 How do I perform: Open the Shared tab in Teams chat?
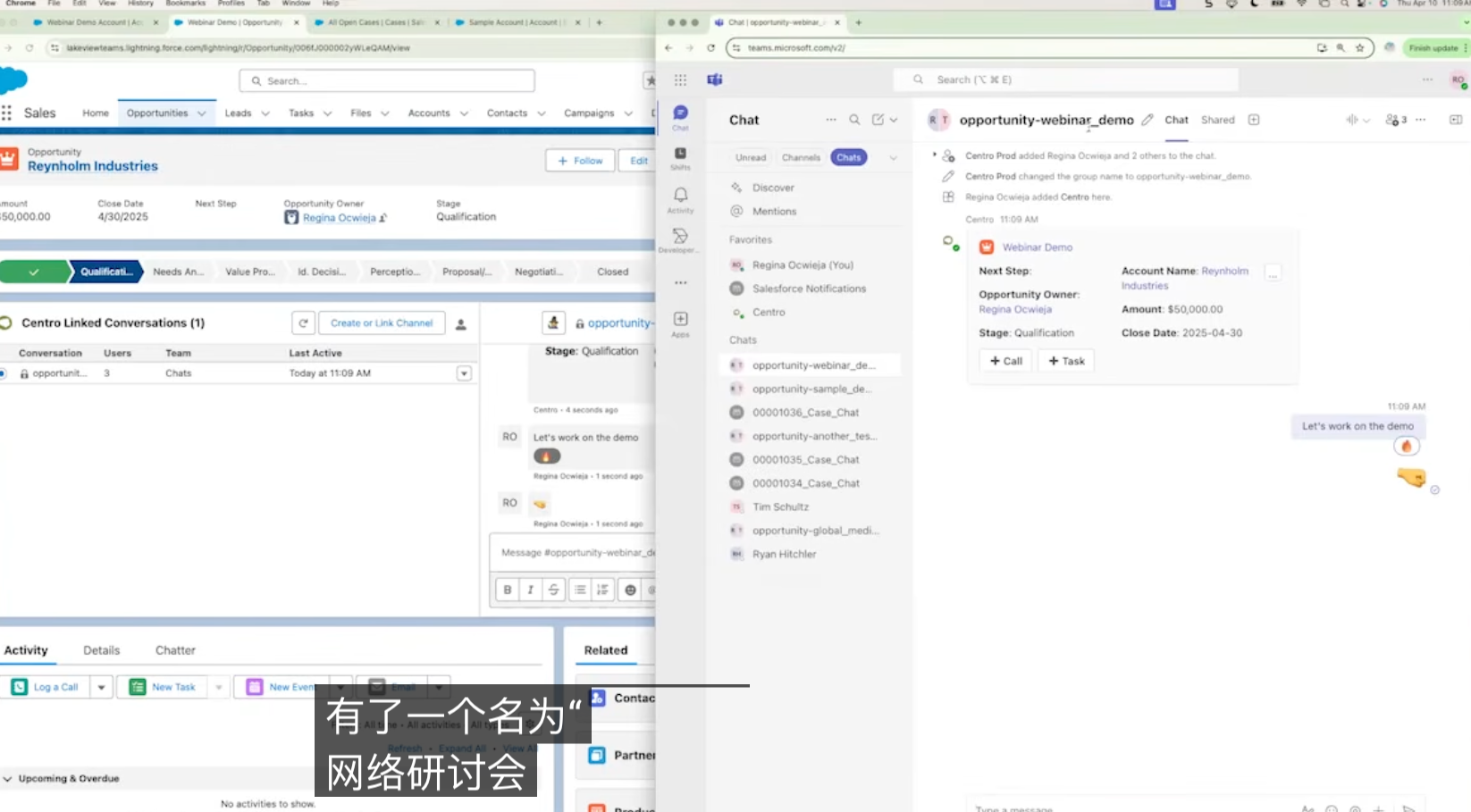click(x=1217, y=120)
